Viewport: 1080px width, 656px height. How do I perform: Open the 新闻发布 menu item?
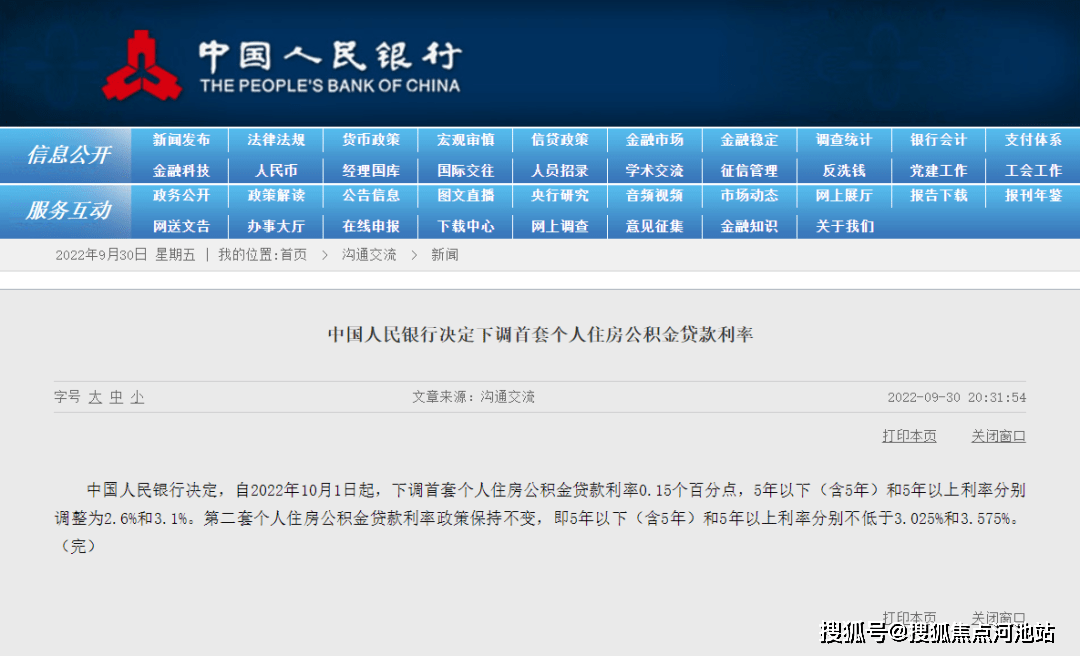(181, 140)
